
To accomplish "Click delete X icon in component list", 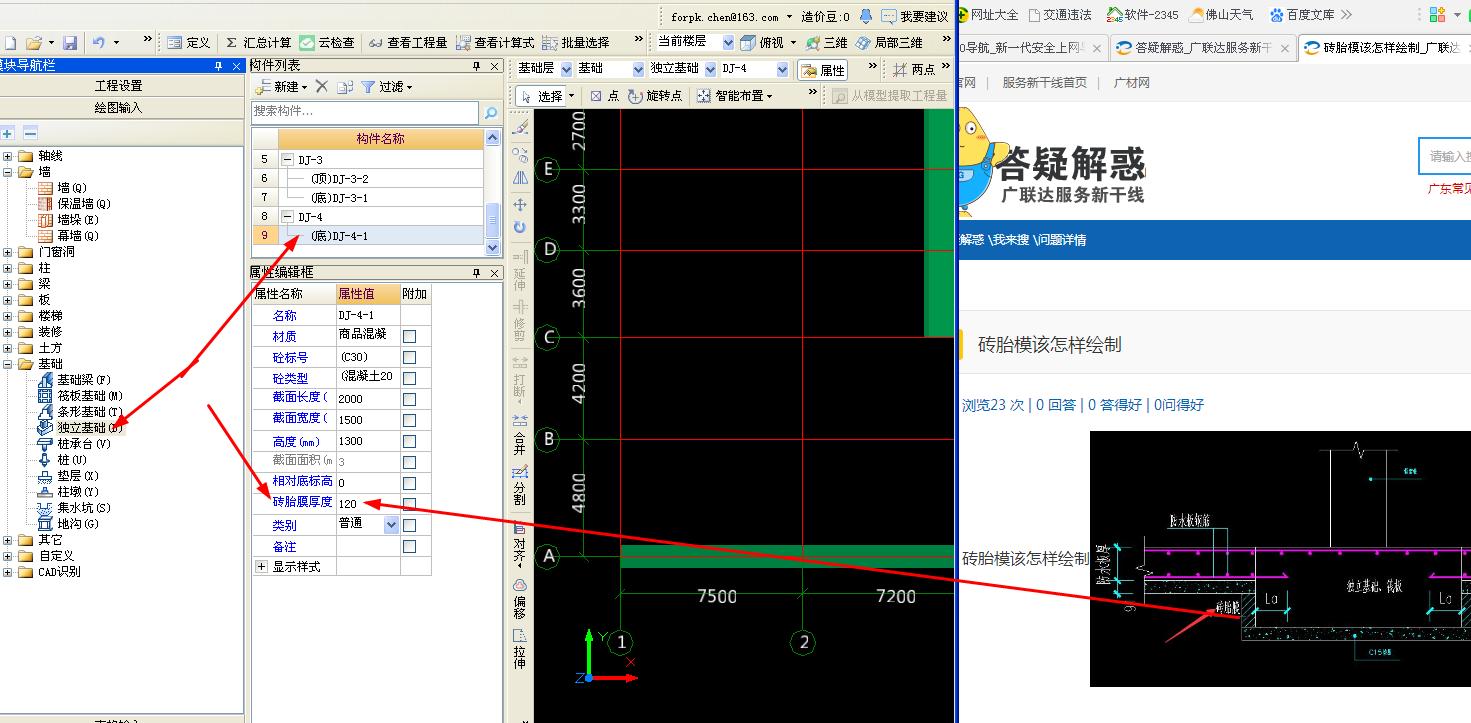I will click(321, 87).
